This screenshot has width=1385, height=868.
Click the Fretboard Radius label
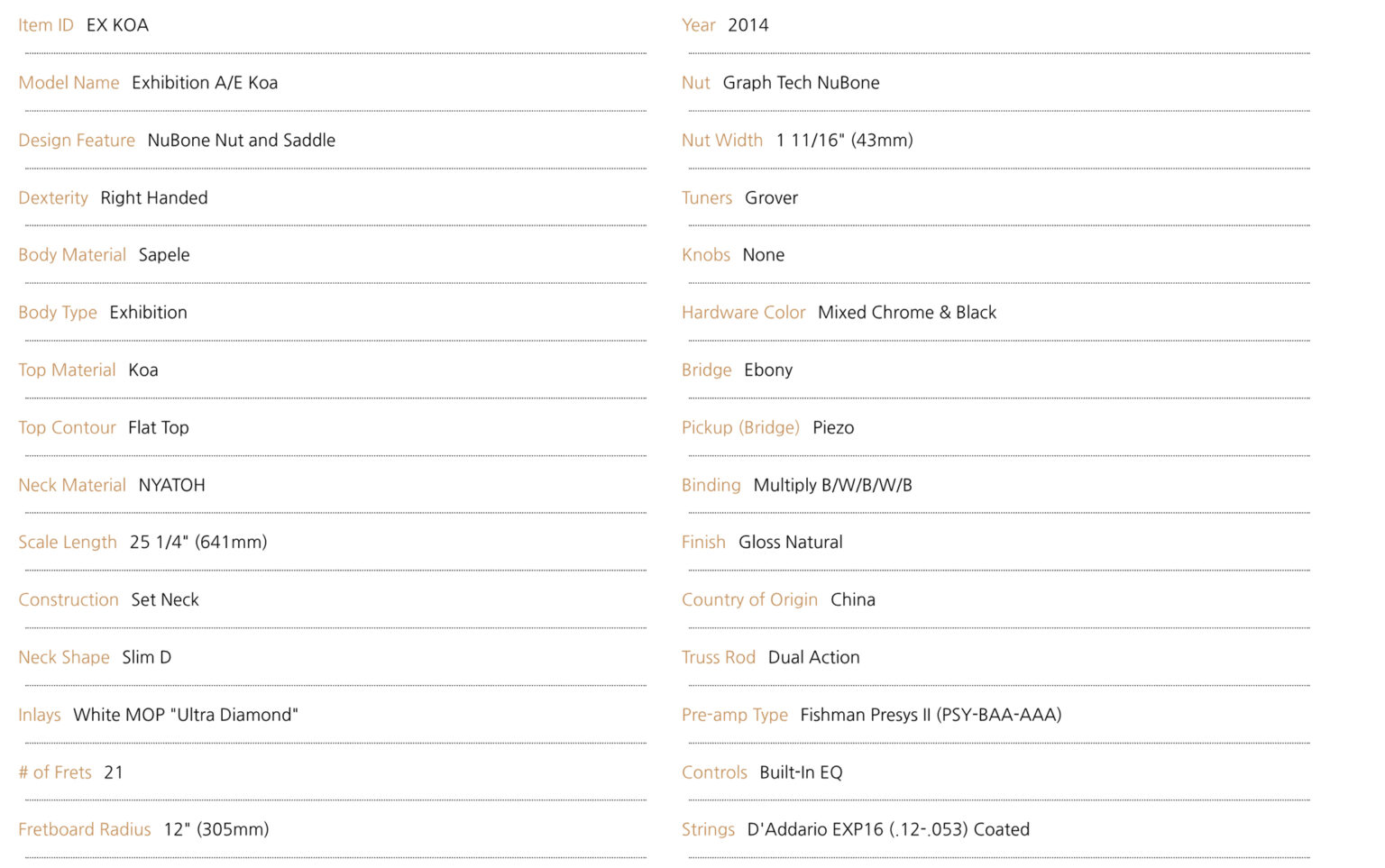85,829
